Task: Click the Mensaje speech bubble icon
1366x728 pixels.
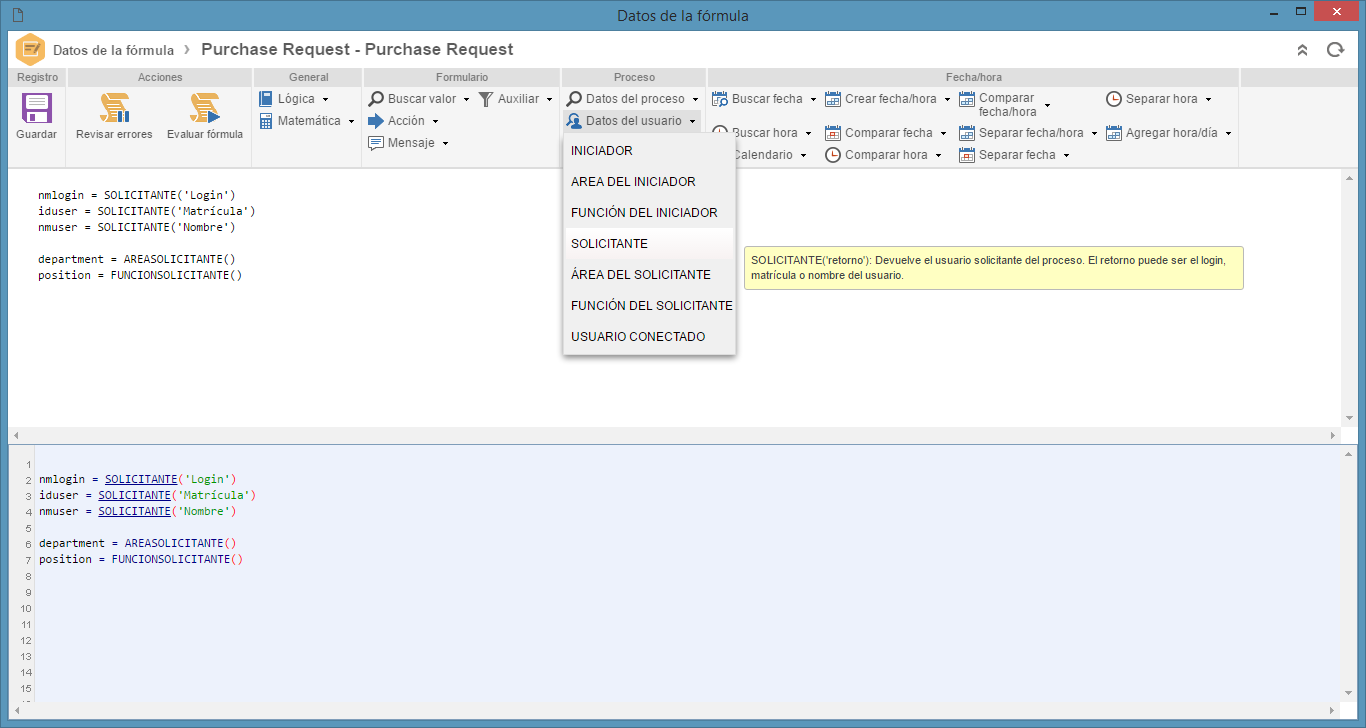Action: 376,143
